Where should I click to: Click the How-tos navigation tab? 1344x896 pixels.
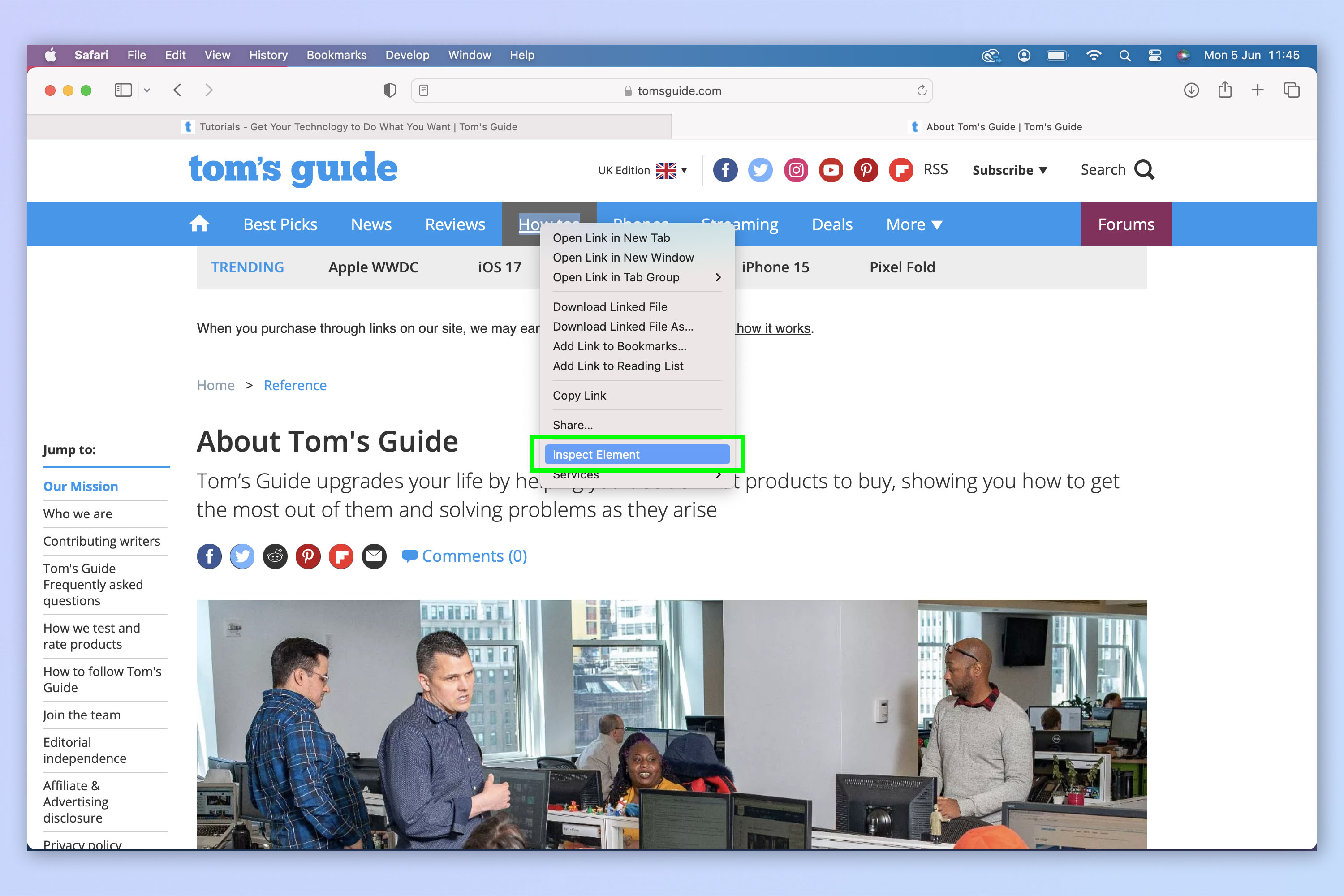point(549,223)
